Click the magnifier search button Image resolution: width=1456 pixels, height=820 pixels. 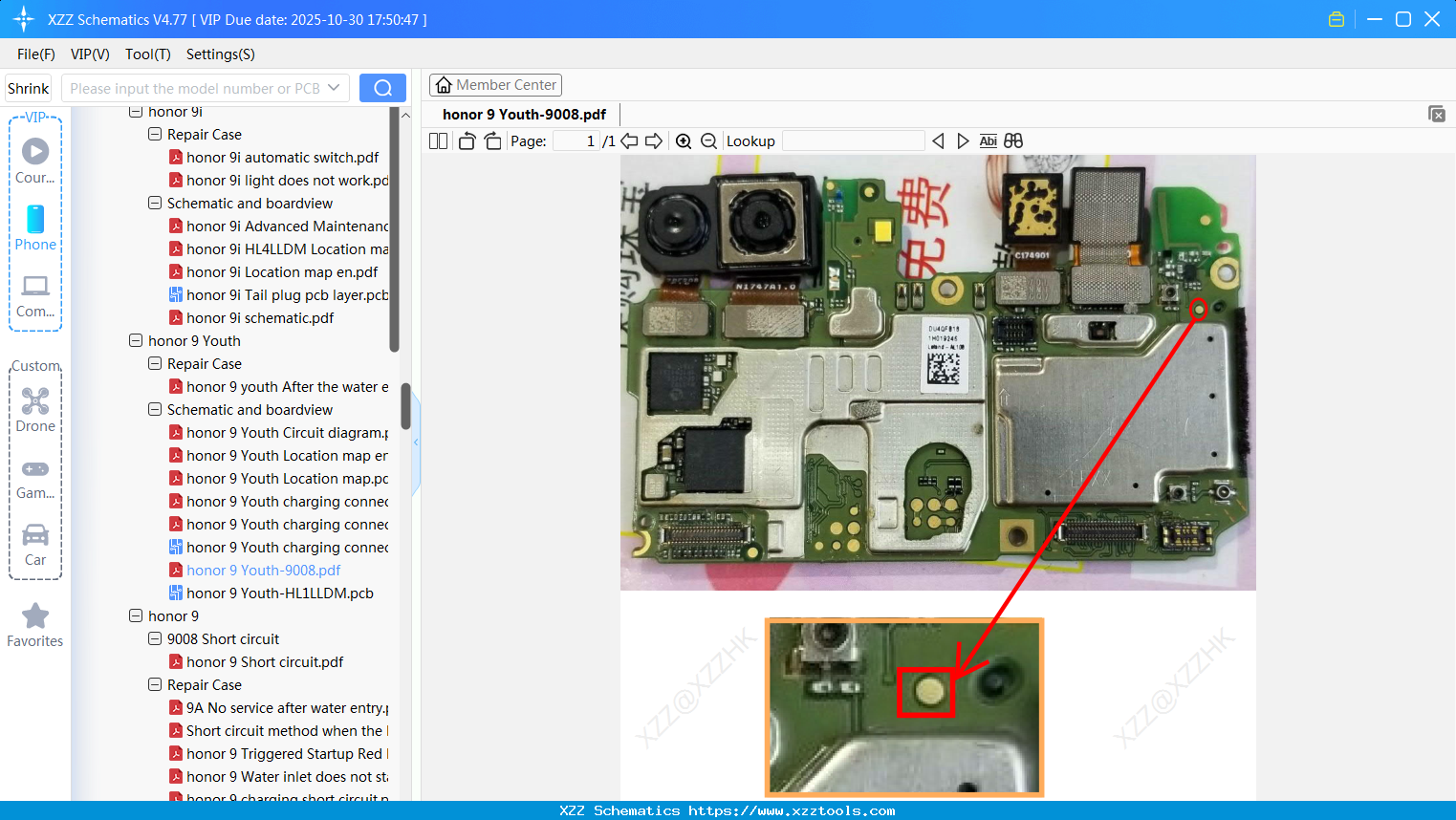click(x=382, y=88)
